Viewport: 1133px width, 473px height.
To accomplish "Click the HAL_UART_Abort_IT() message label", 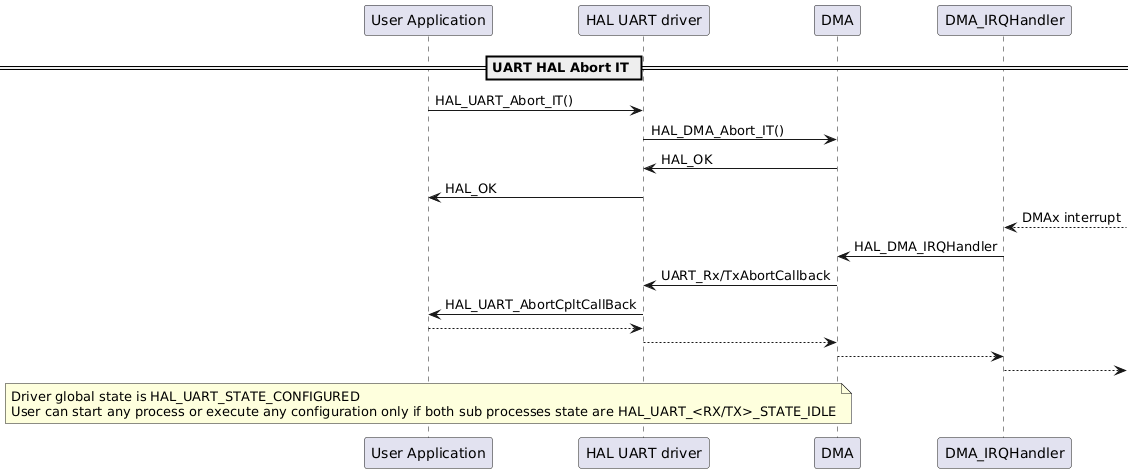I will pyautogui.click(x=504, y=100).
